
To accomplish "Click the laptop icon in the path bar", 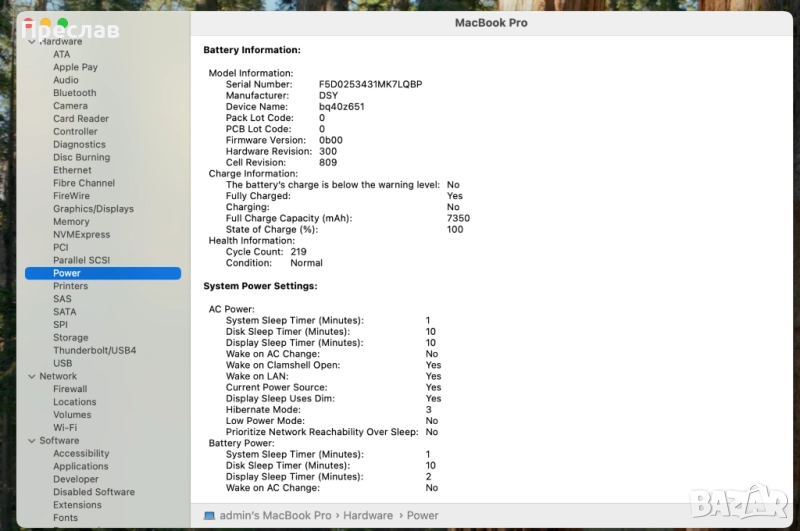I will pos(209,515).
